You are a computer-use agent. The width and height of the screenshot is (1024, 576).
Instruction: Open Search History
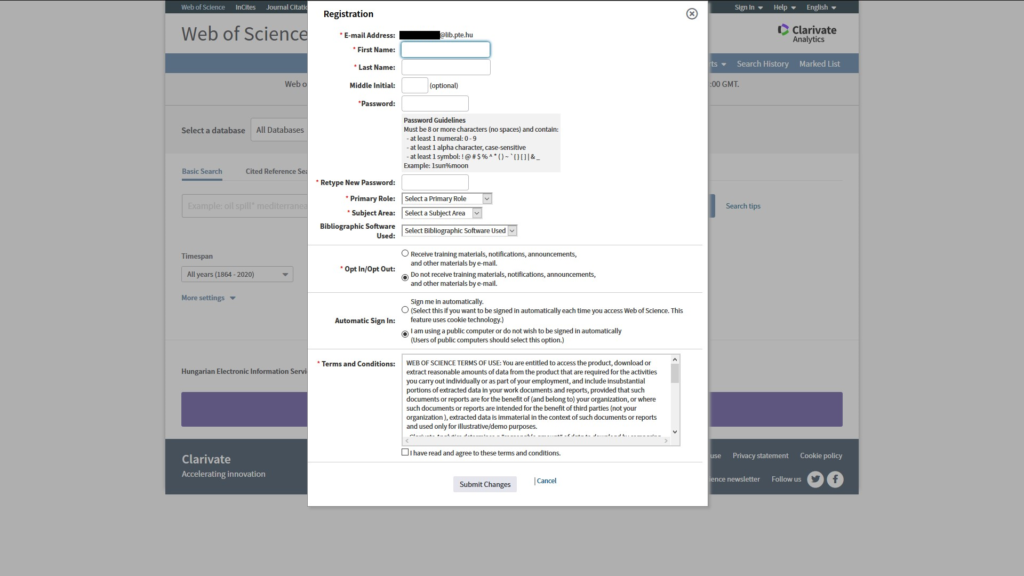click(x=762, y=64)
